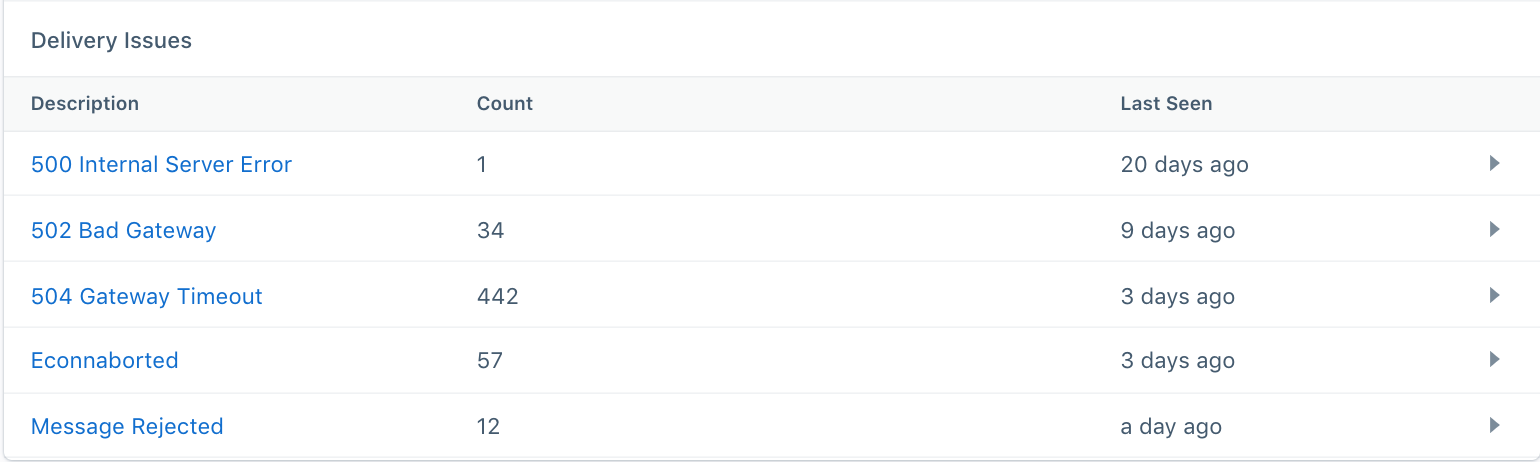Open the 500 Internal Server Error link

[161, 164]
